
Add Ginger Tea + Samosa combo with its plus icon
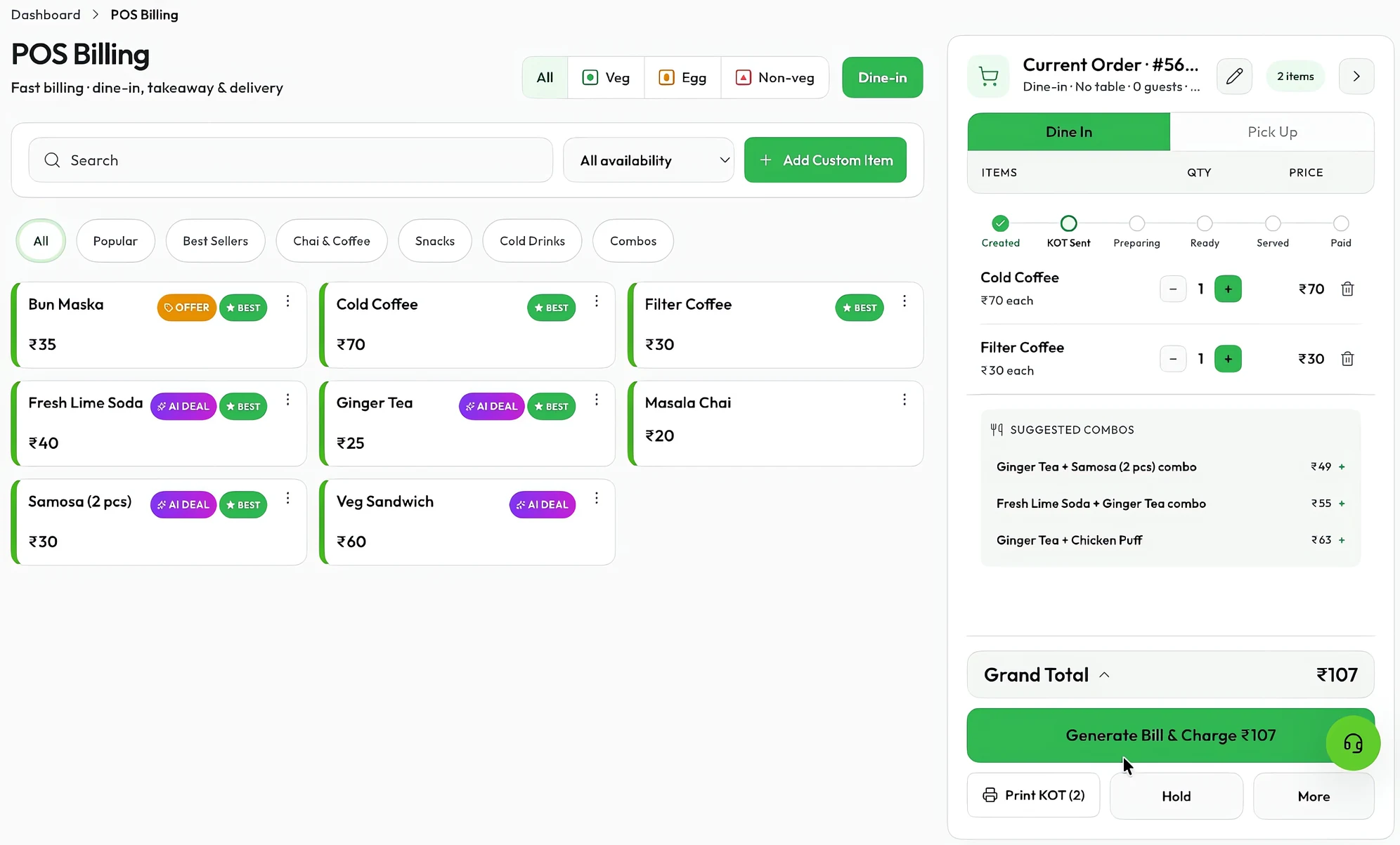(1342, 467)
